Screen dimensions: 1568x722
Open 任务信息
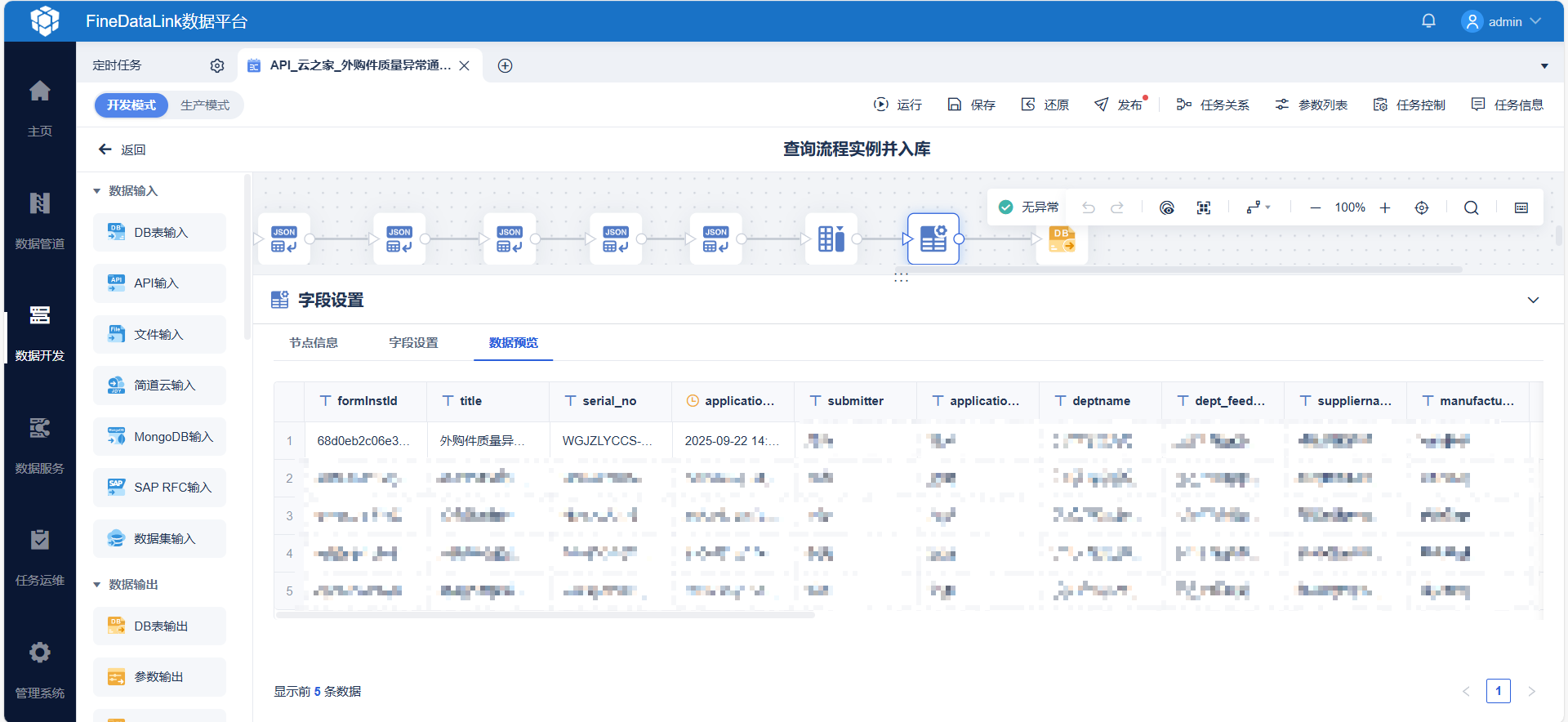1507,105
